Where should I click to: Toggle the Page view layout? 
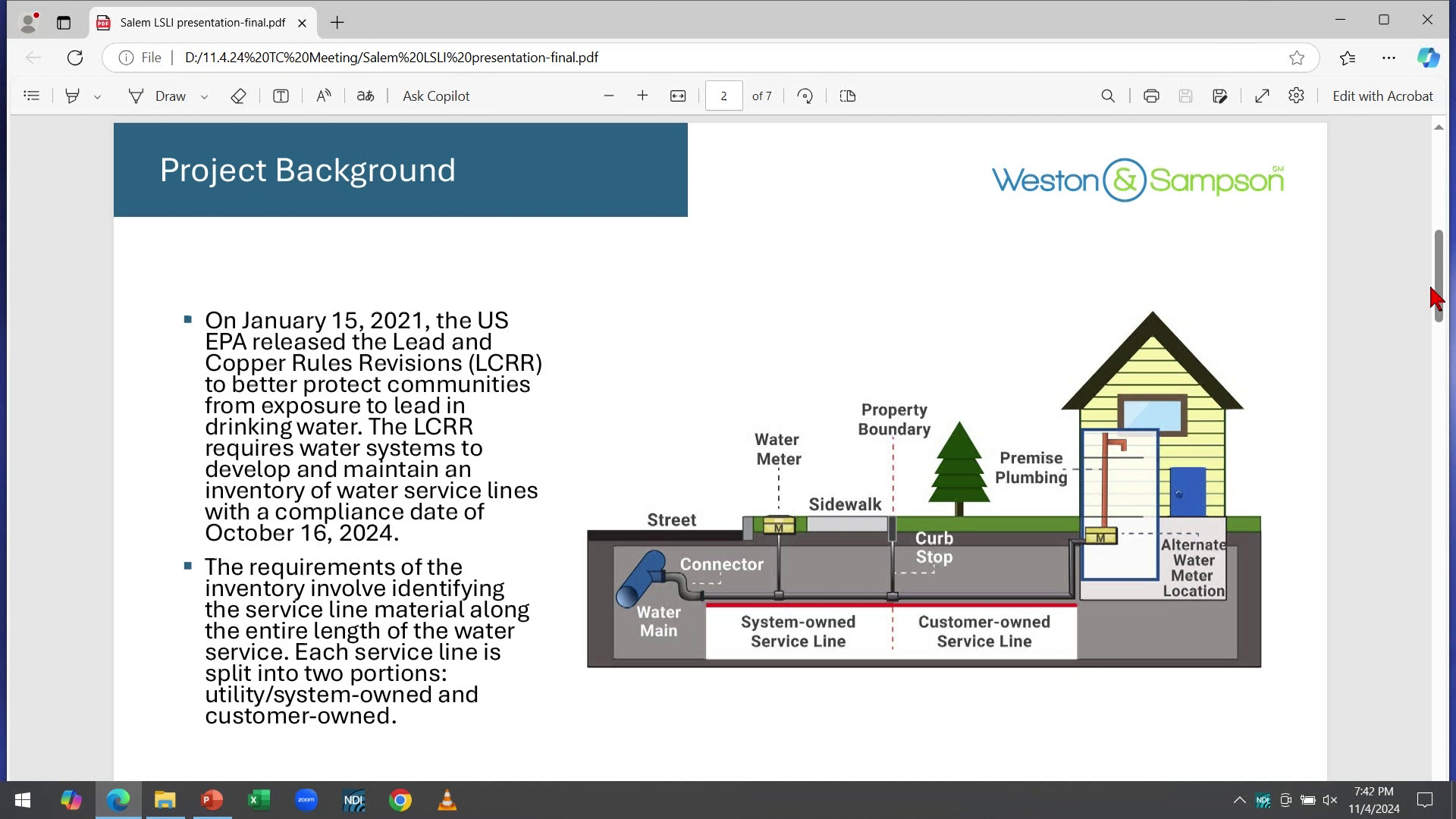coord(848,96)
